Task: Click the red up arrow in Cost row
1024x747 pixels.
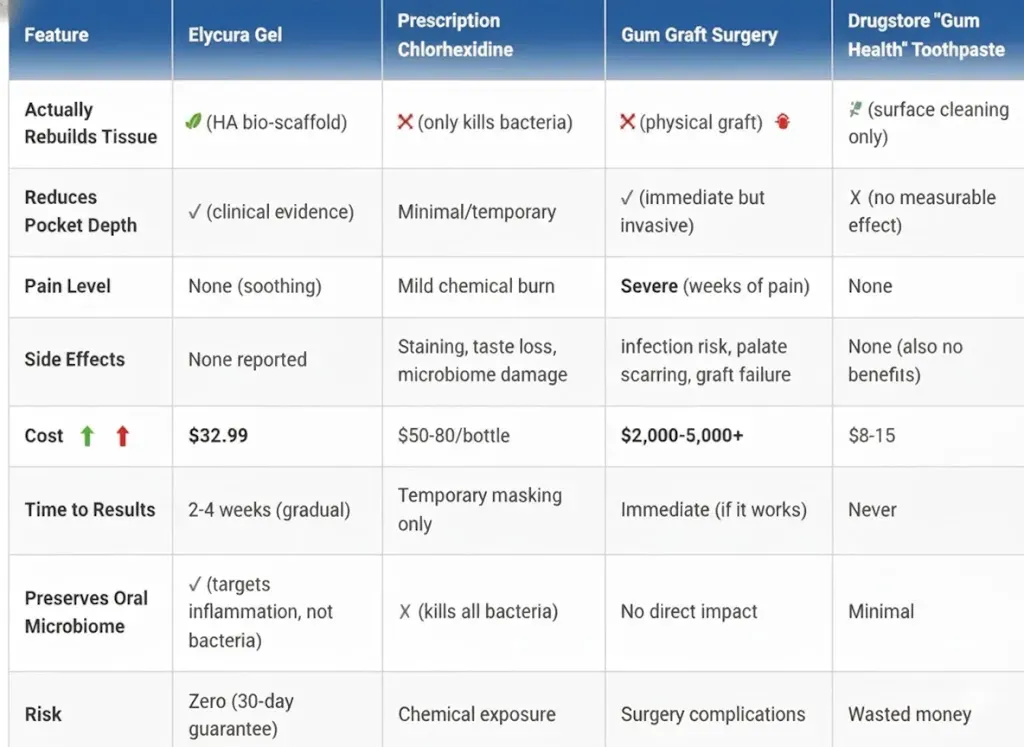Action: tap(122, 436)
